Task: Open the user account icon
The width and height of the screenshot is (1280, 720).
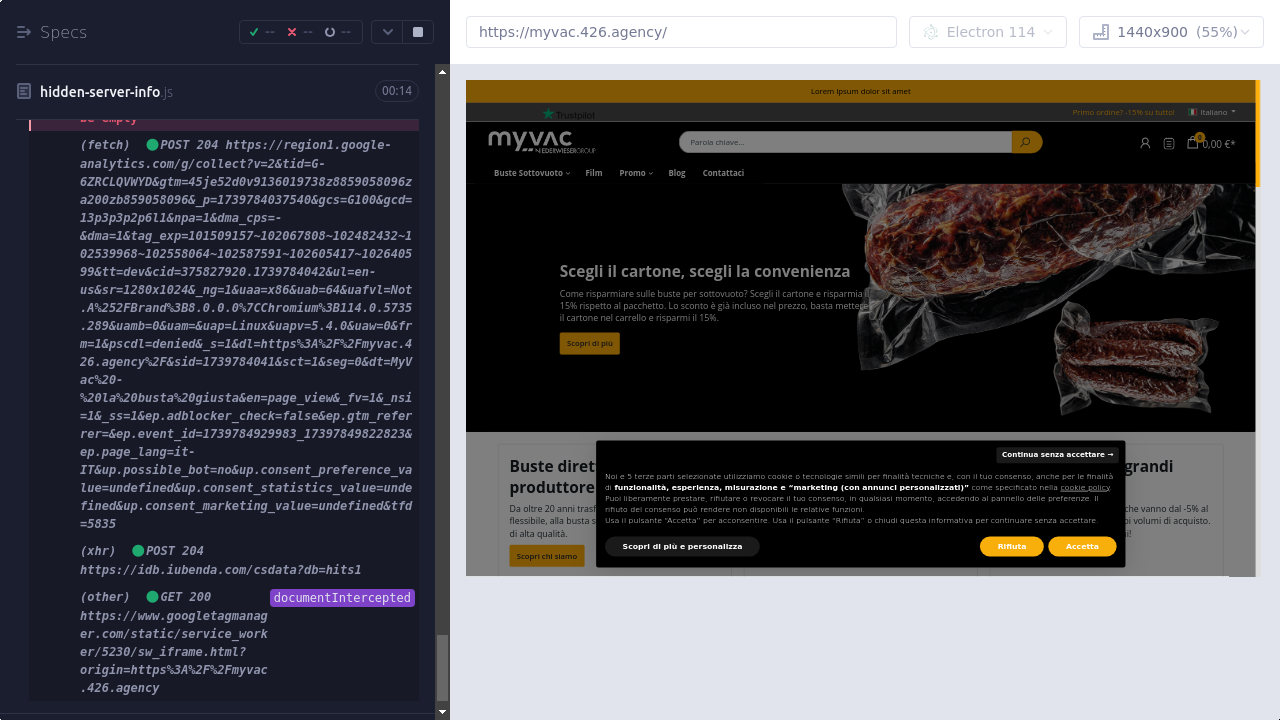Action: click(1145, 143)
